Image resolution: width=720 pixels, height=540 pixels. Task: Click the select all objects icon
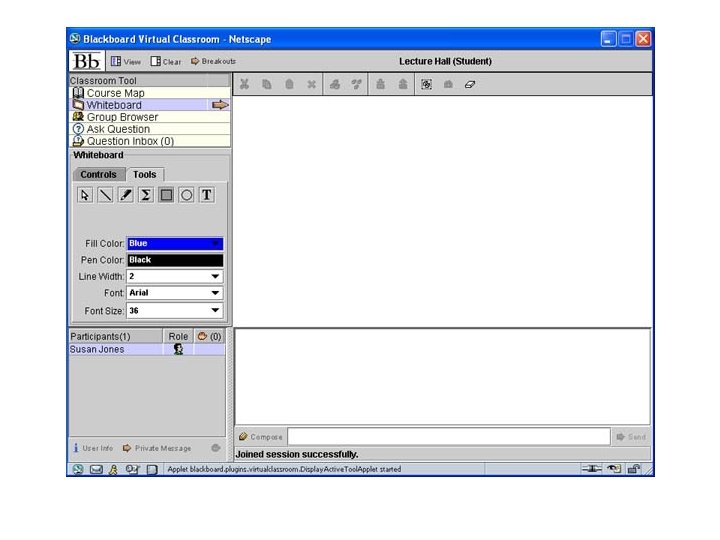(426, 84)
